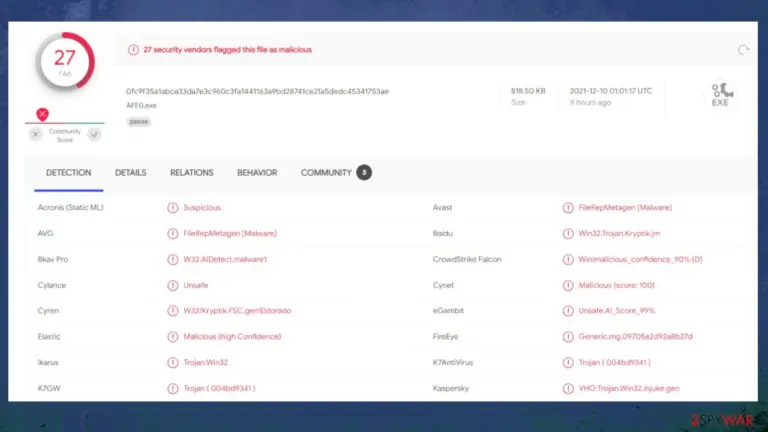Click the alert icon for Cynet result
The height and width of the screenshot is (432, 768).
(x=568, y=286)
